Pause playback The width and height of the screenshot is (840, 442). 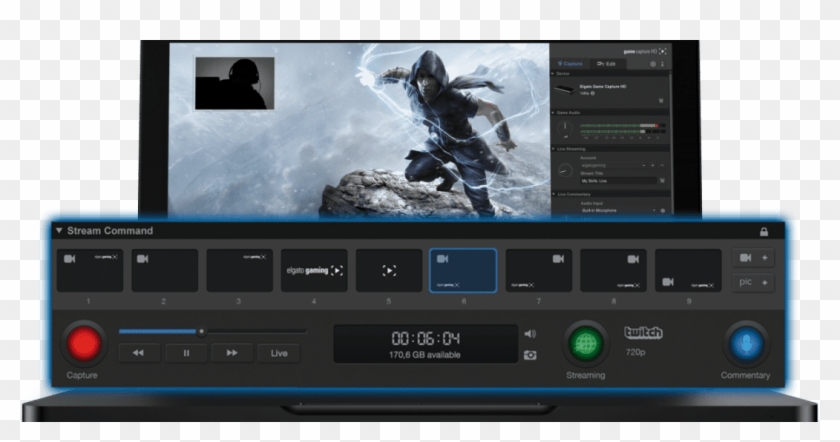pyautogui.click(x=186, y=353)
